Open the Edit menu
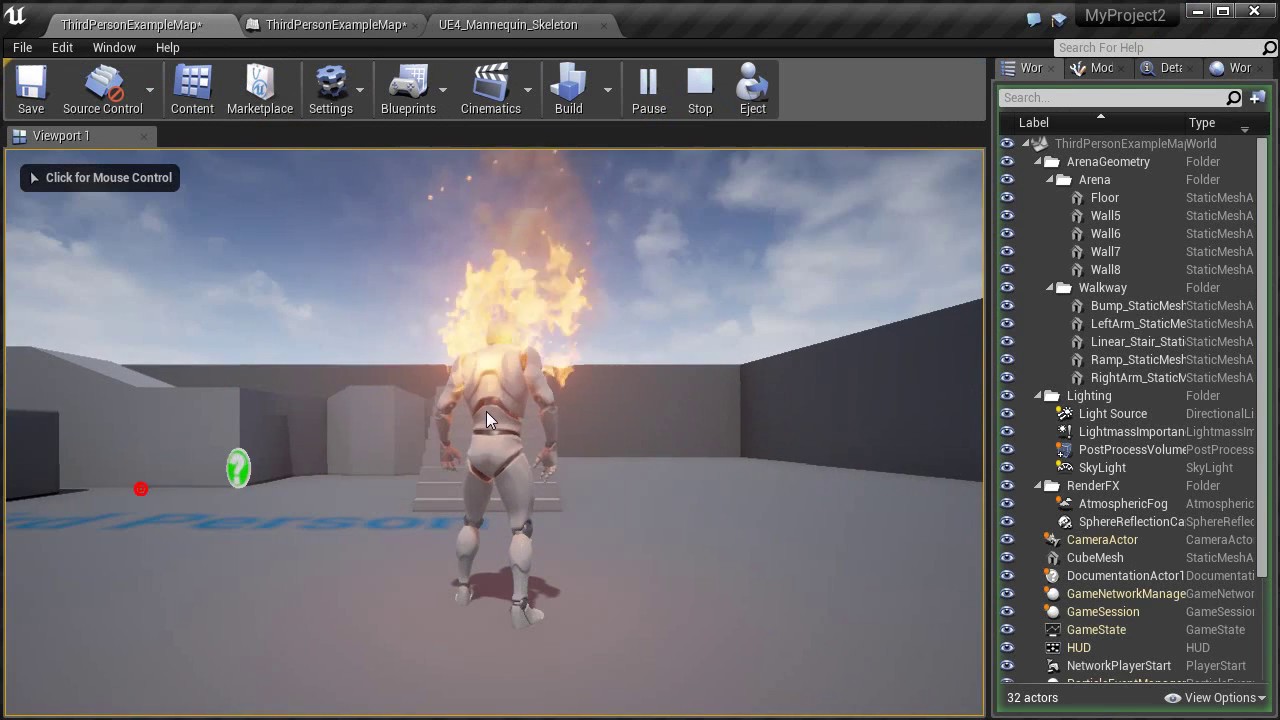The width and height of the screenshot is (1280, 720). pyautogui.click(x=62, y=47)
